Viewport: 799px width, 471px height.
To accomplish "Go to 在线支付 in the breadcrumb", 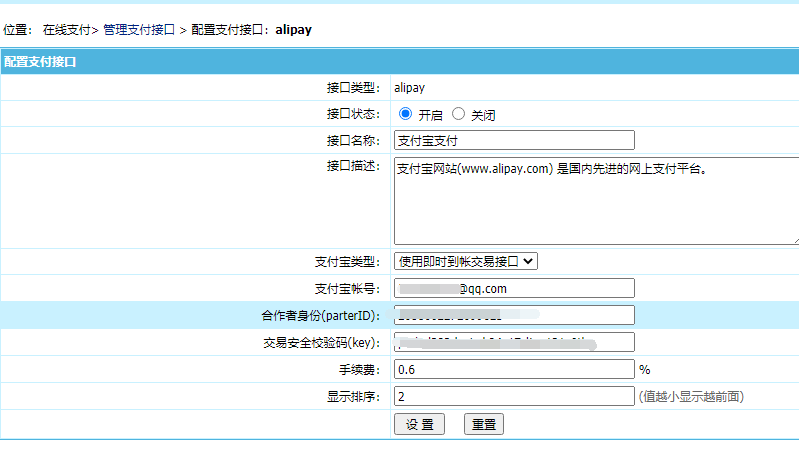I will pos(66,30).
